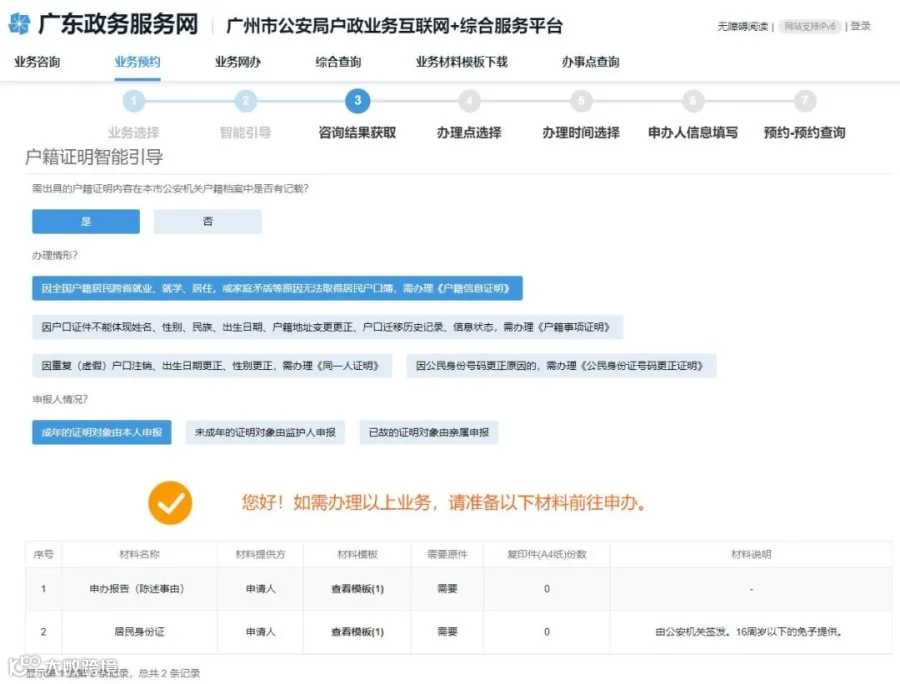Click the 网站支持IPv6 badge

810,26
